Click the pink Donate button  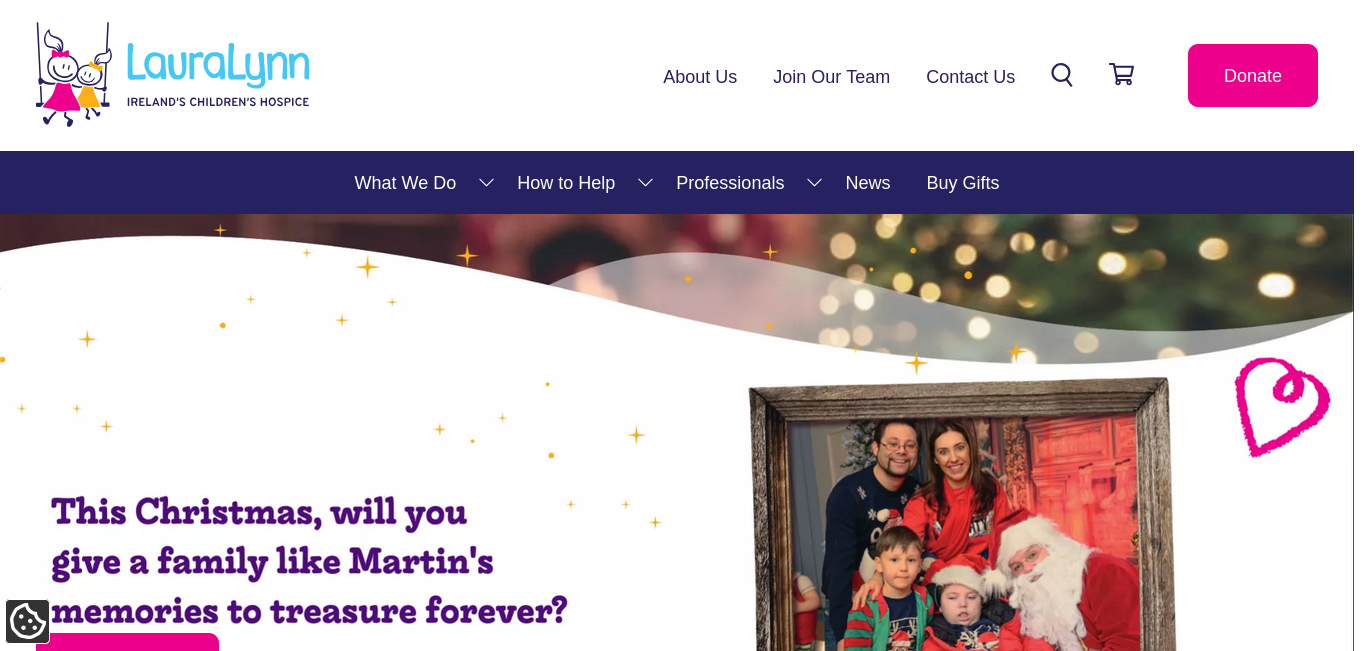[x=1252, y=76]
